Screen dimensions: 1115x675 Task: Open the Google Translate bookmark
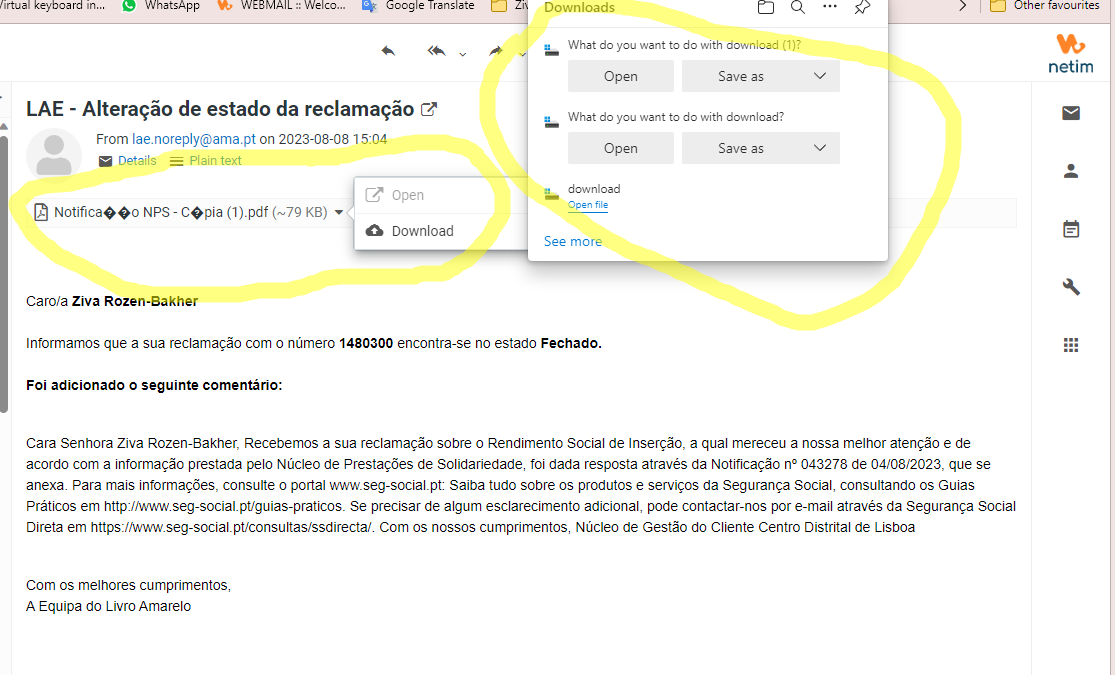click(x=418, y=6)
